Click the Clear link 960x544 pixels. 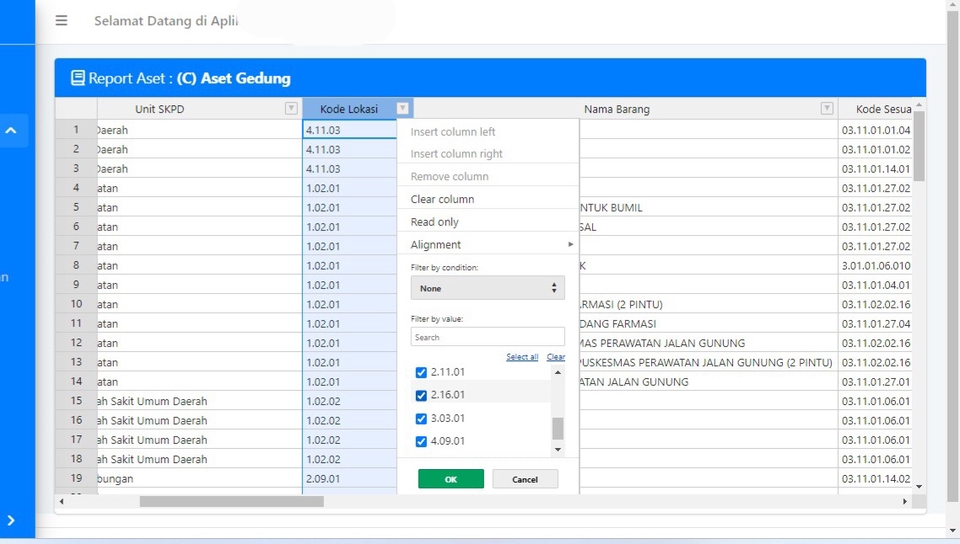[x=556, y=357]
